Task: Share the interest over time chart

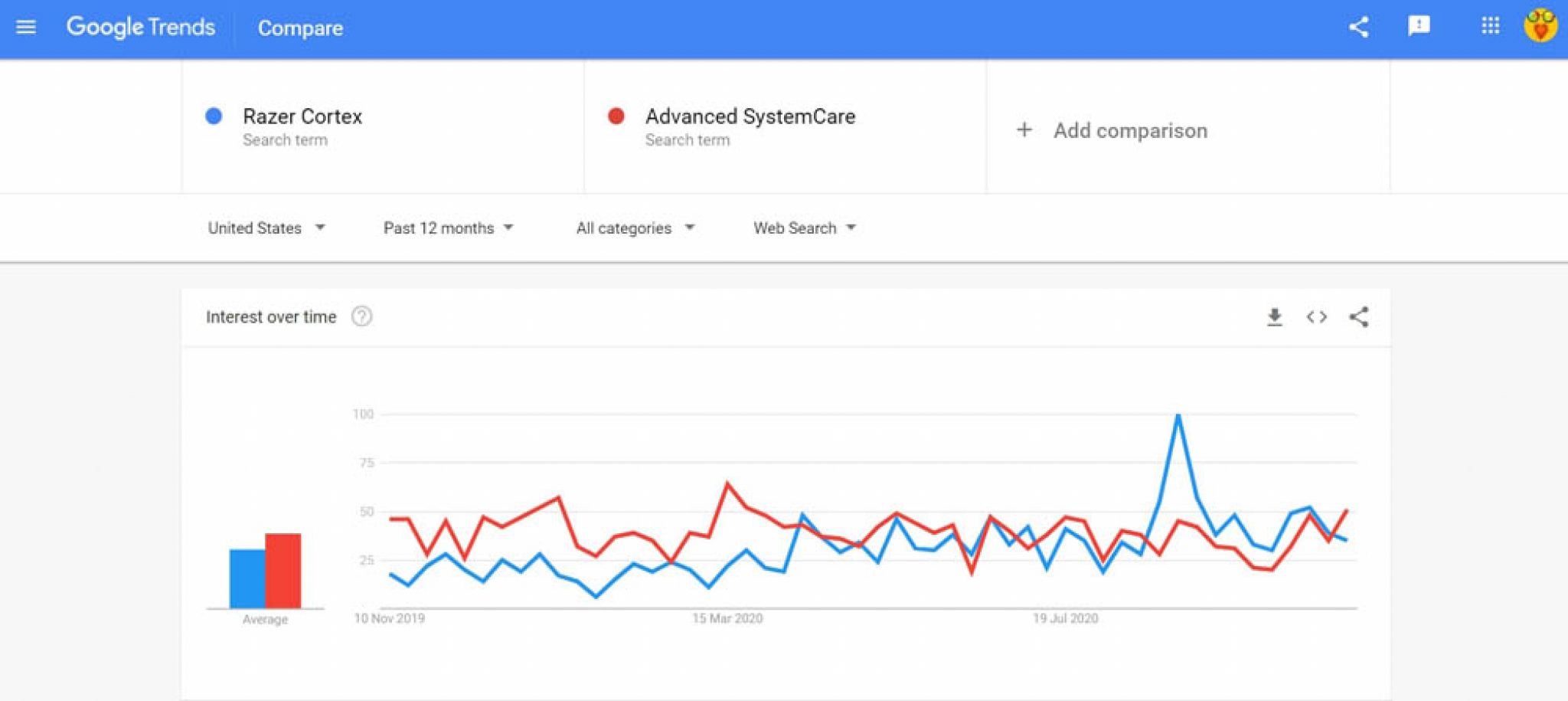Action: (x=1359, y=316)
